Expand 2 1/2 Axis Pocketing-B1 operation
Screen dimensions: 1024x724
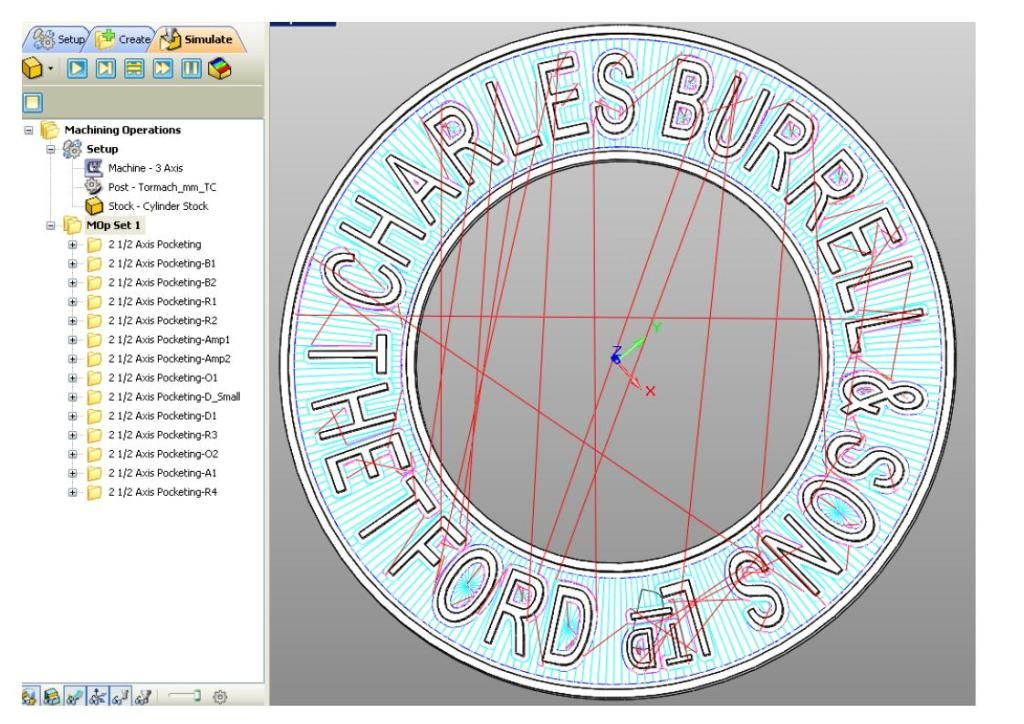click(x=72, y=264)
